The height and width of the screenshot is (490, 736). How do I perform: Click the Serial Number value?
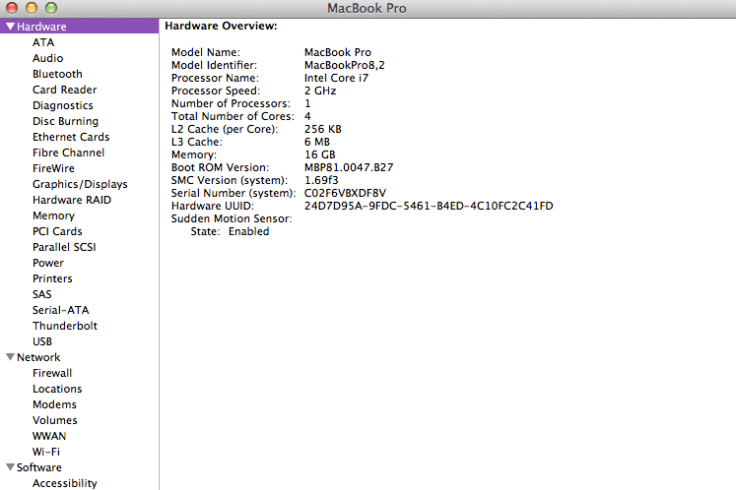click(x=345, y=193)
